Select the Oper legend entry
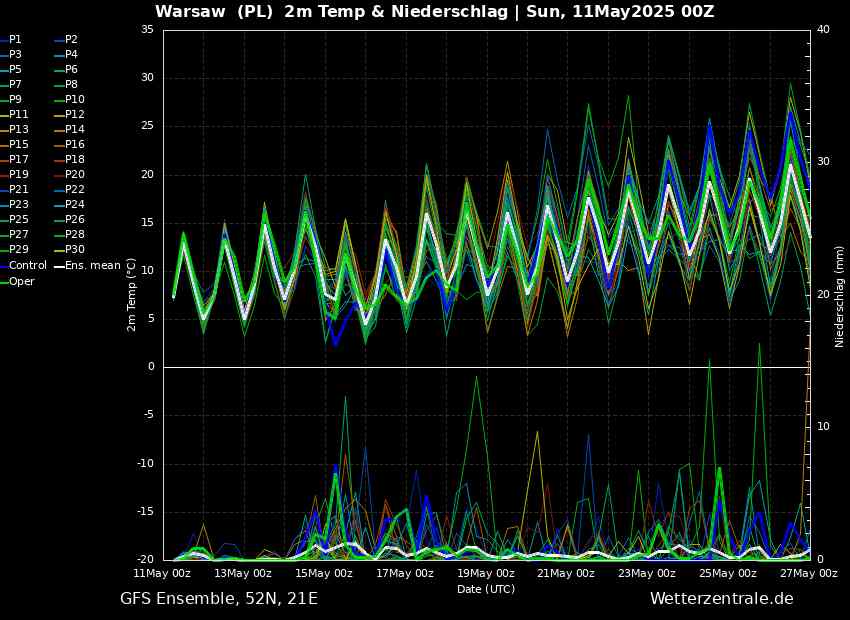This screenshot has width=850, height=620. 17,281
